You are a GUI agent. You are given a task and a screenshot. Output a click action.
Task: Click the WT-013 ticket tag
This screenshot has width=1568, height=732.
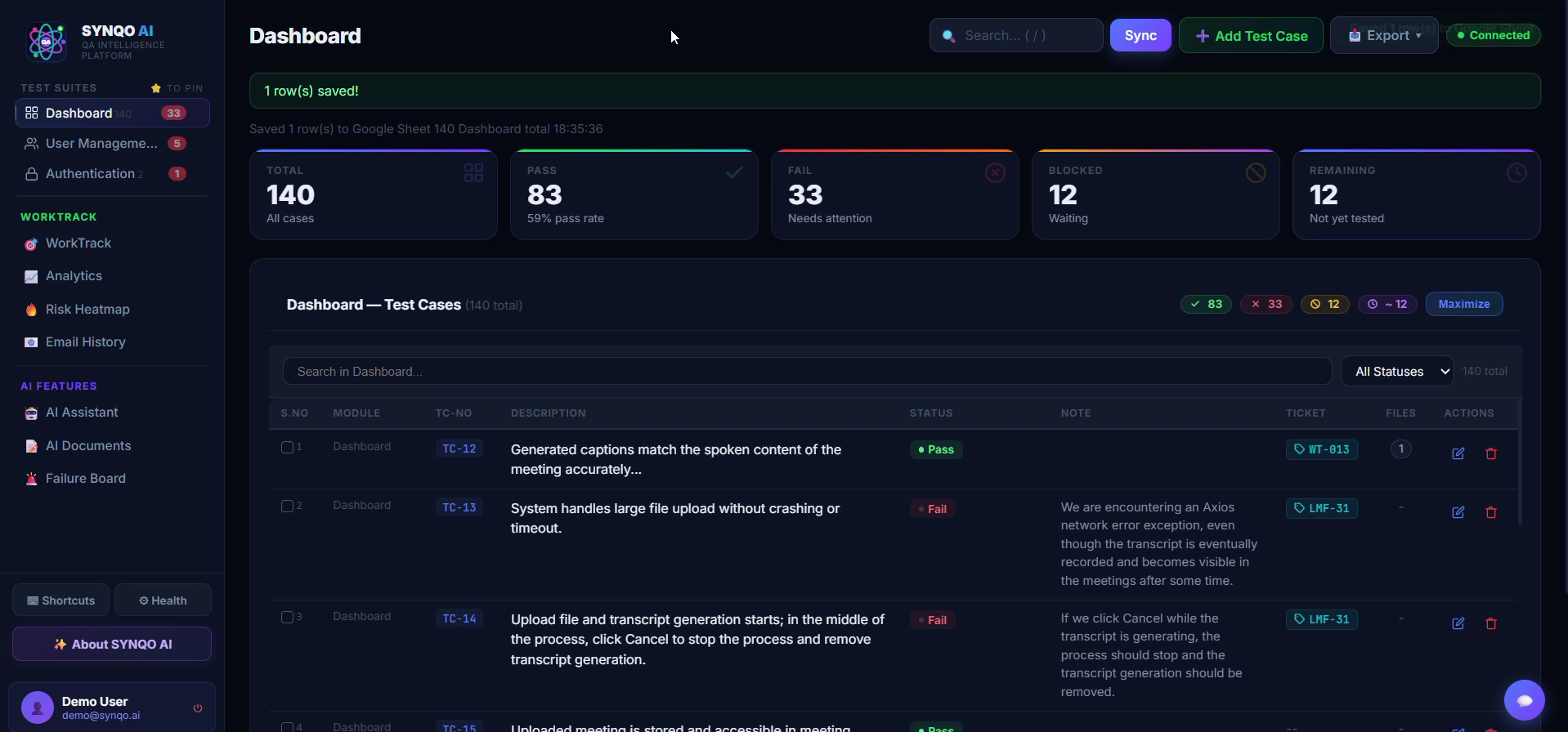pos(1321,449)
